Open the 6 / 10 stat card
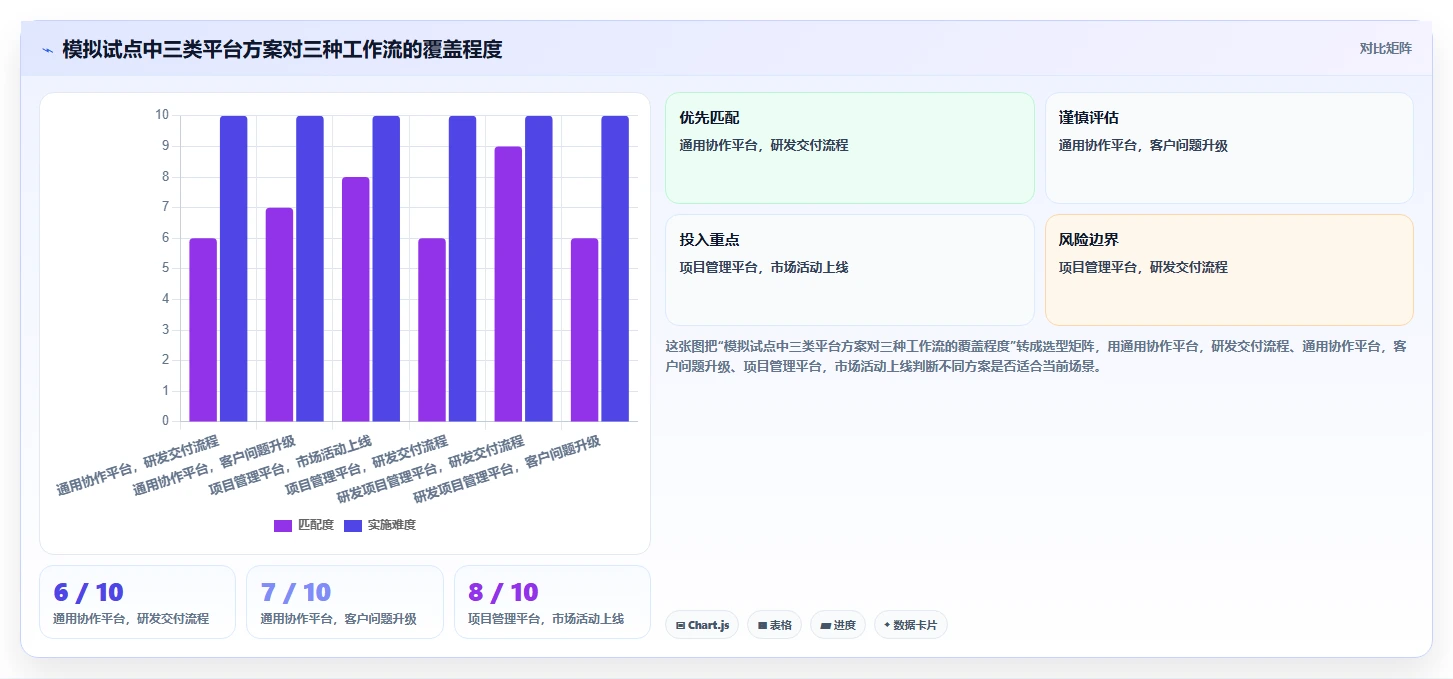 coord(137,602)
